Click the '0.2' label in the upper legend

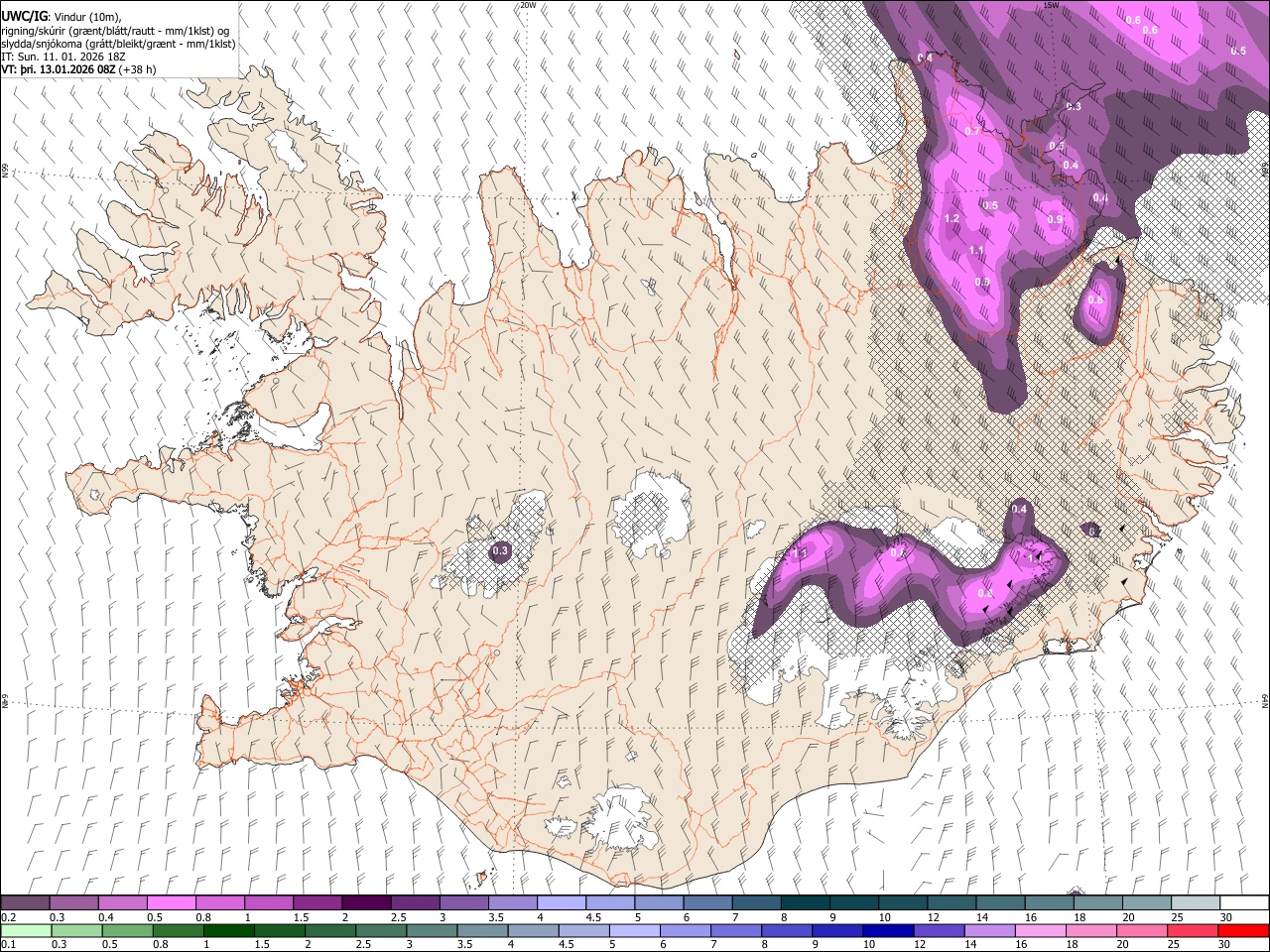(8, 917)
